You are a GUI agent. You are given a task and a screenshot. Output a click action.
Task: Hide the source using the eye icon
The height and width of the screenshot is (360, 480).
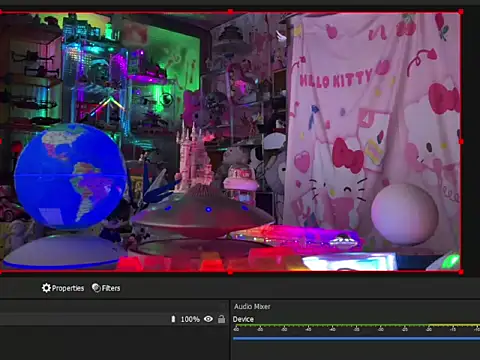click(x=208, y=319)
